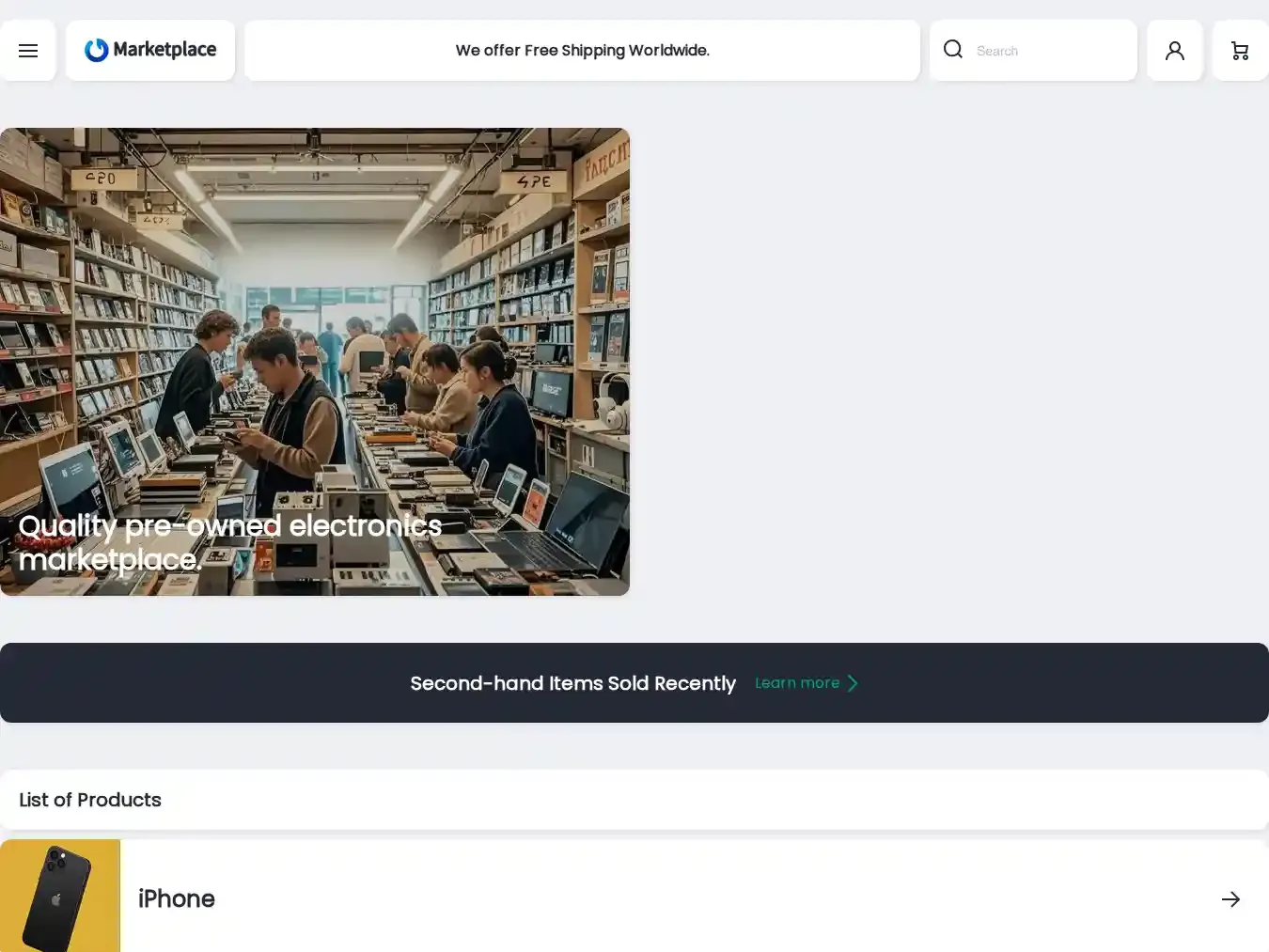Click the Quality pre-owned electronics caption

tap(230, 542)
